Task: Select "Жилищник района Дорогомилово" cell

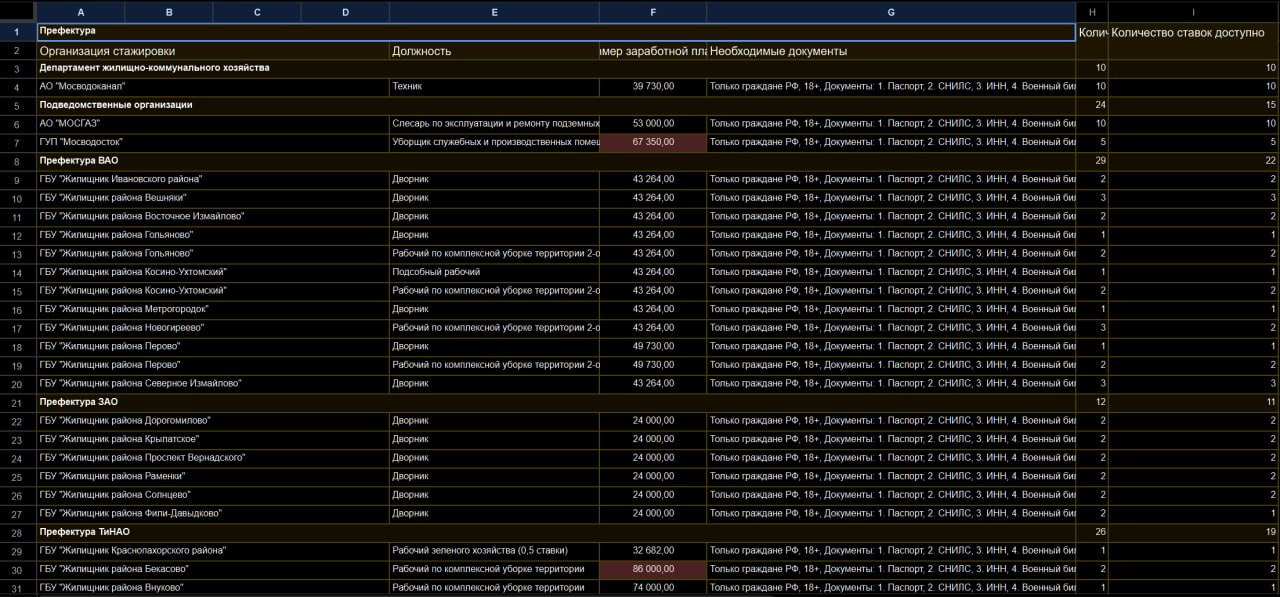Action: (213, 421)
